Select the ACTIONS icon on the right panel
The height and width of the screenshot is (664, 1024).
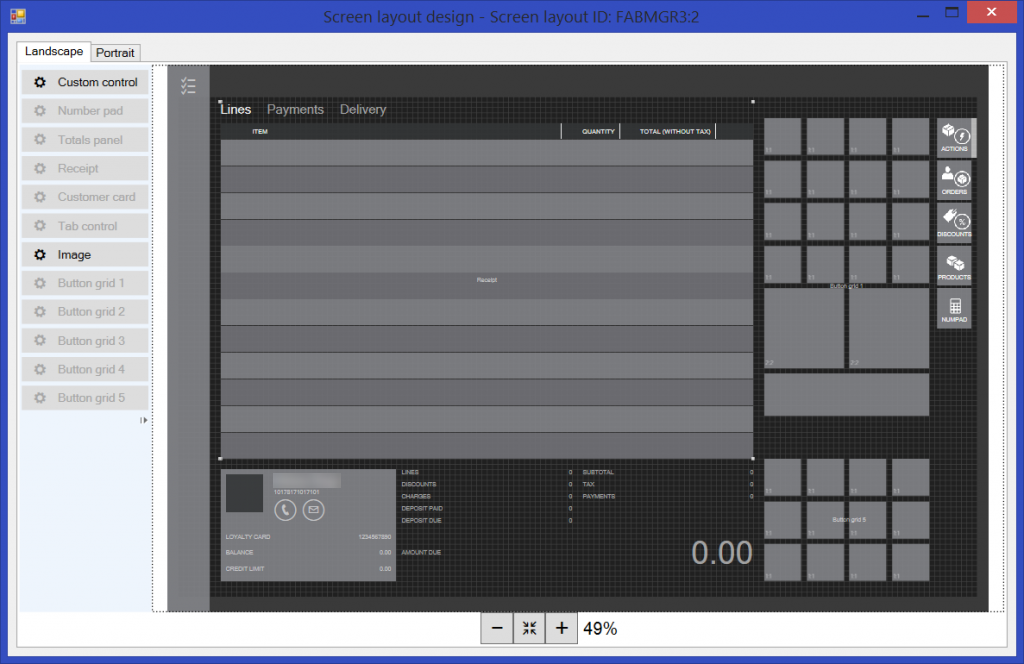coord(954,137)
